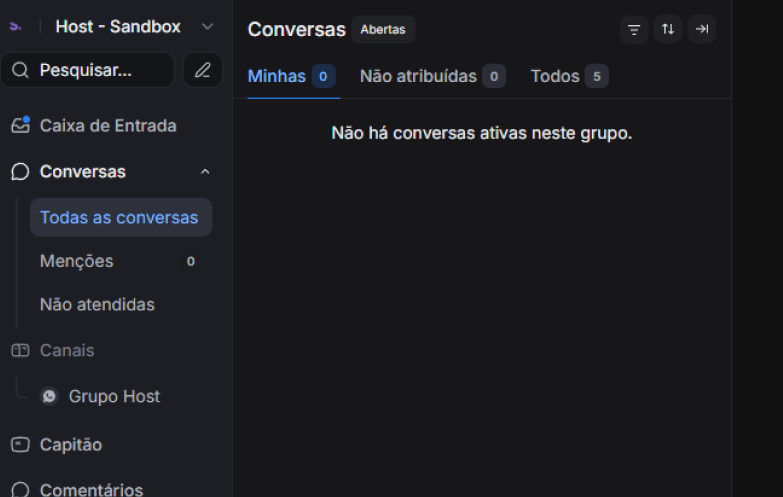Collapse the Conversas section chevron
783x497 pixels.
[x=205, y=172]
